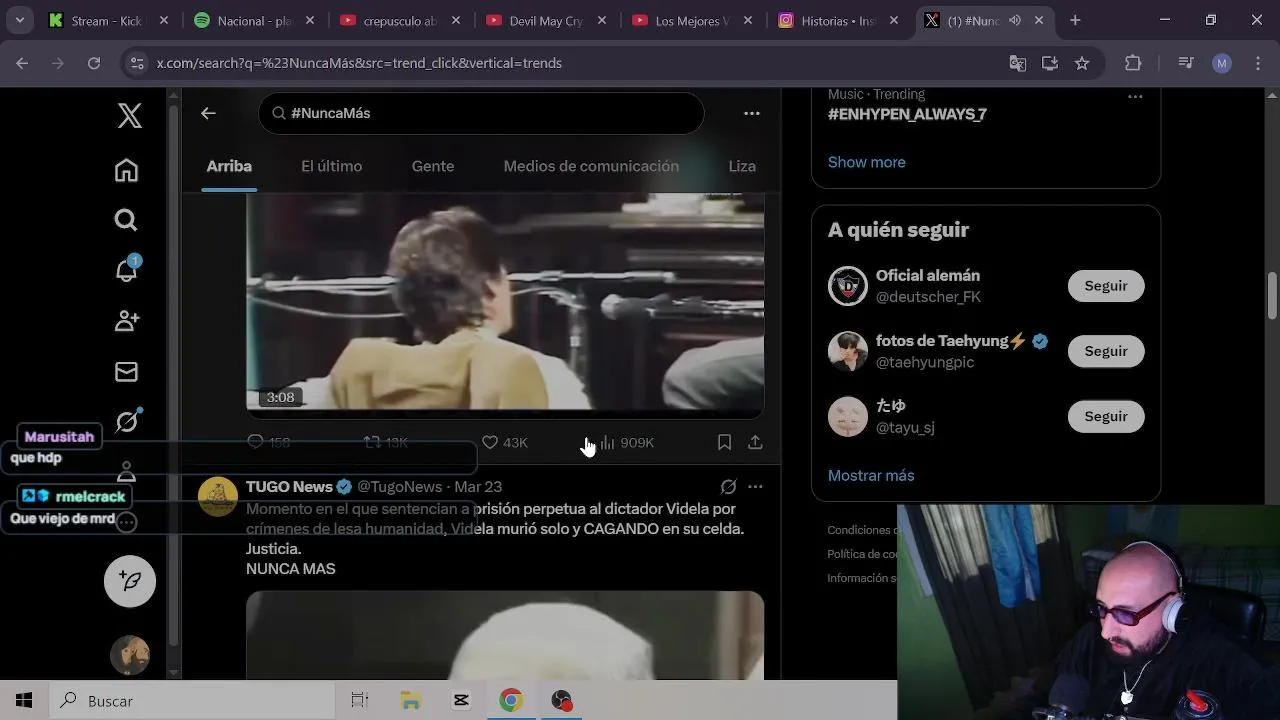This screenshot has width=1280, height=720.
Task: Bookmark the video post
Action: [724, 442]
